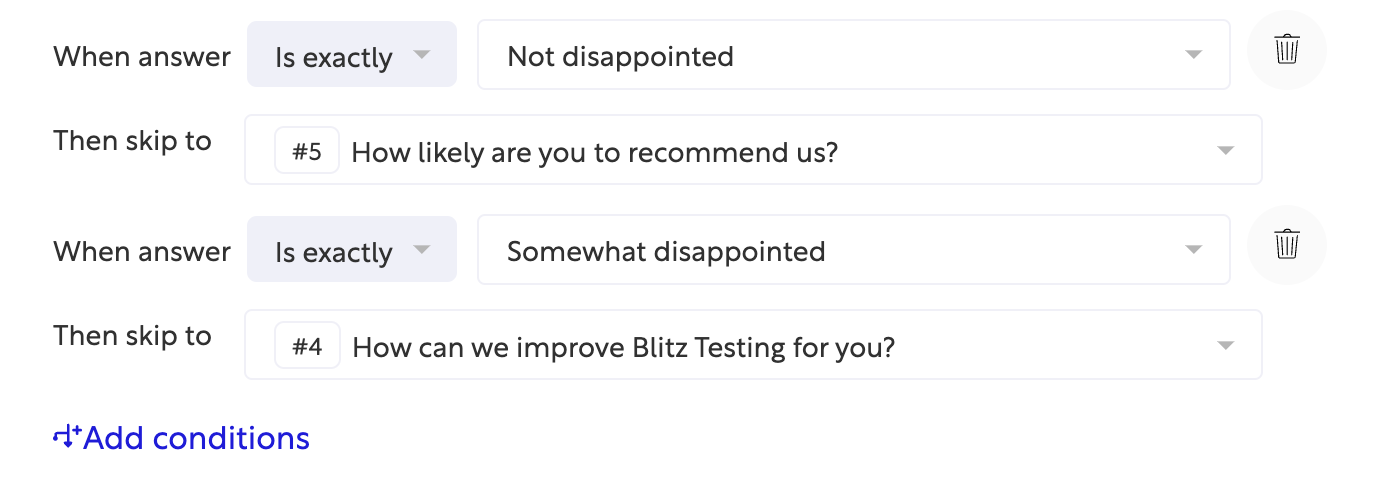Click the caret on the Blitz Testing selector
The width and height of the screenshot is (1380, 496).
pos(1225,346)
